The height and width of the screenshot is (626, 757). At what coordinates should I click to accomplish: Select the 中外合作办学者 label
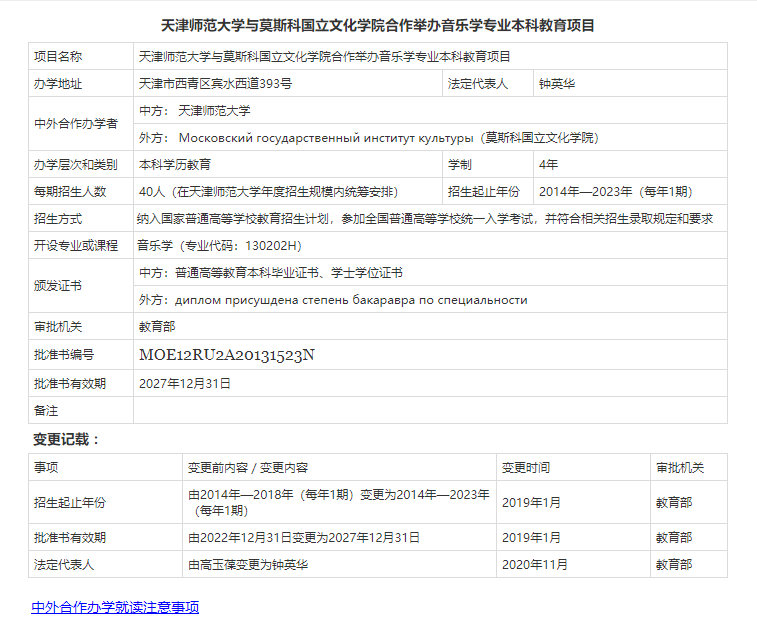pyautogui.click(x=76, y=124)
